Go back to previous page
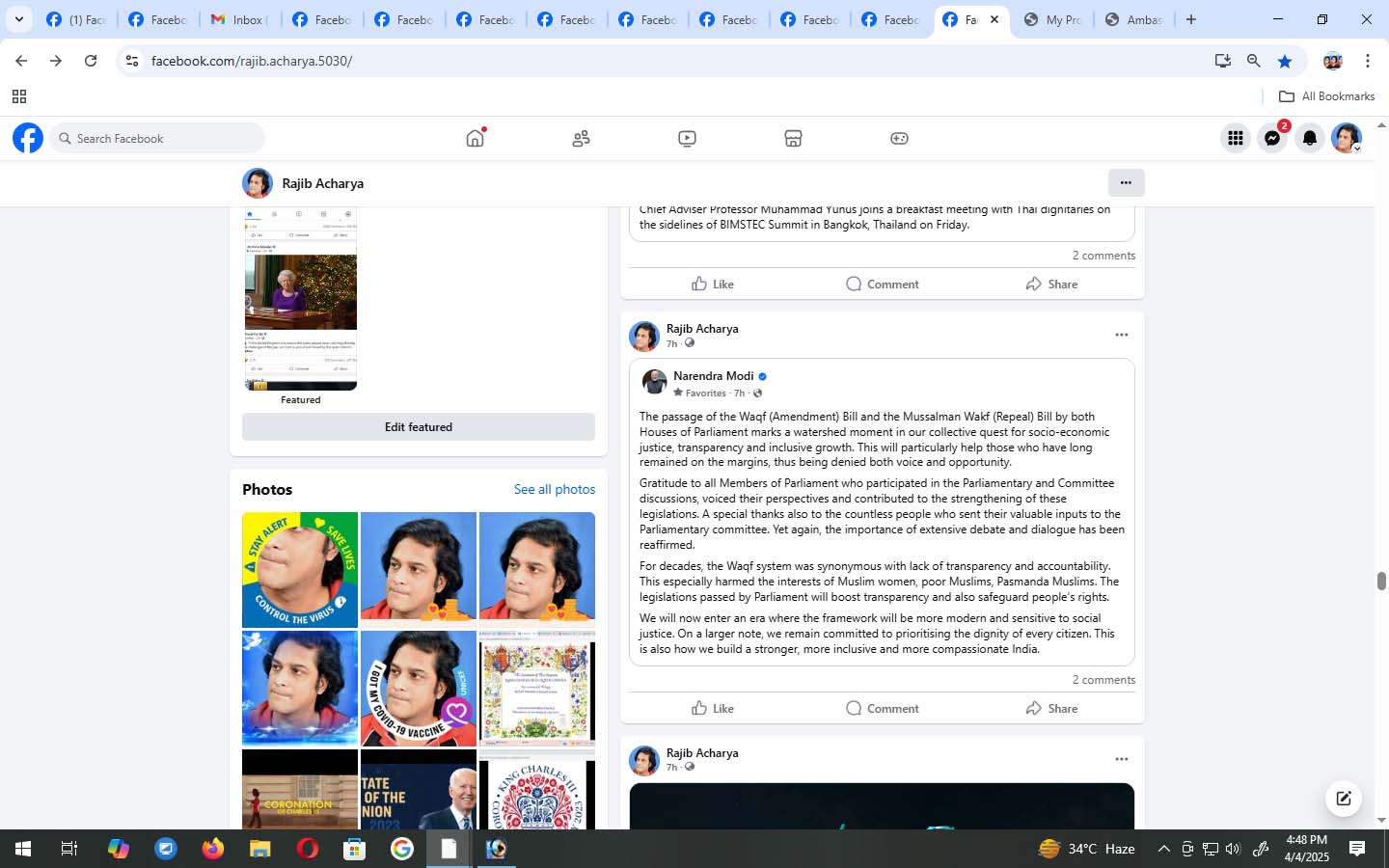Screen dimensions: 1389x868 21,61
